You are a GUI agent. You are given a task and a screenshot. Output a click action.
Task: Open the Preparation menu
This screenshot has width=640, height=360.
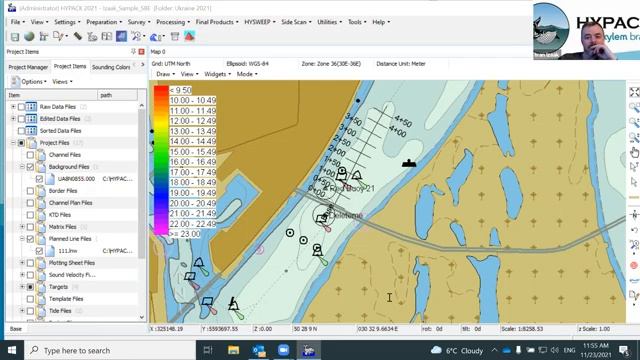pos(104,22)
